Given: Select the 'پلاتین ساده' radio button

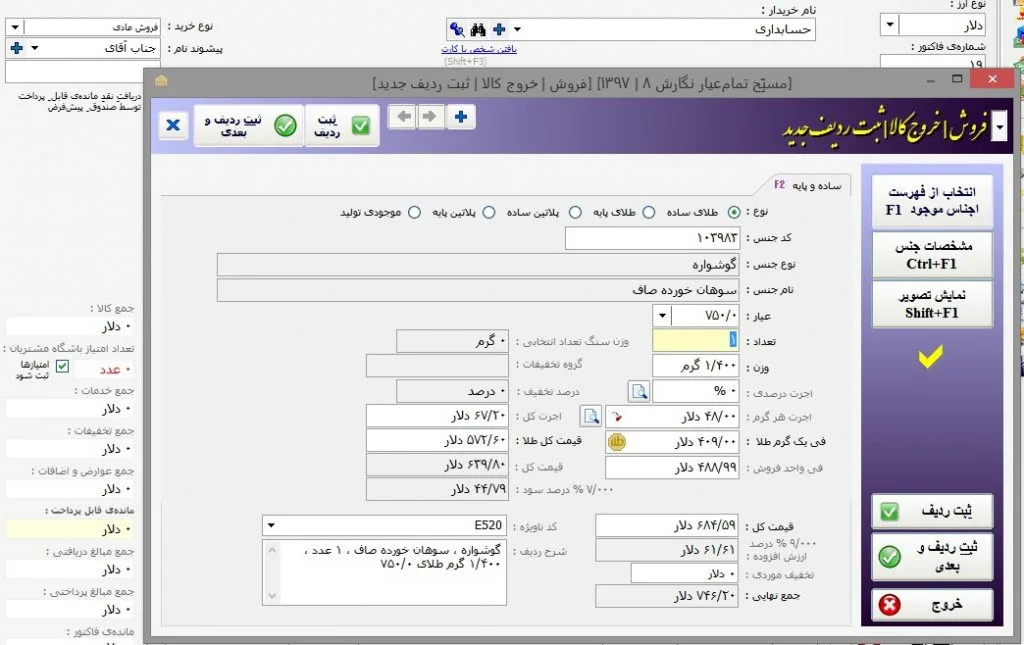Looking at the screenshot, I should point(575,212).
